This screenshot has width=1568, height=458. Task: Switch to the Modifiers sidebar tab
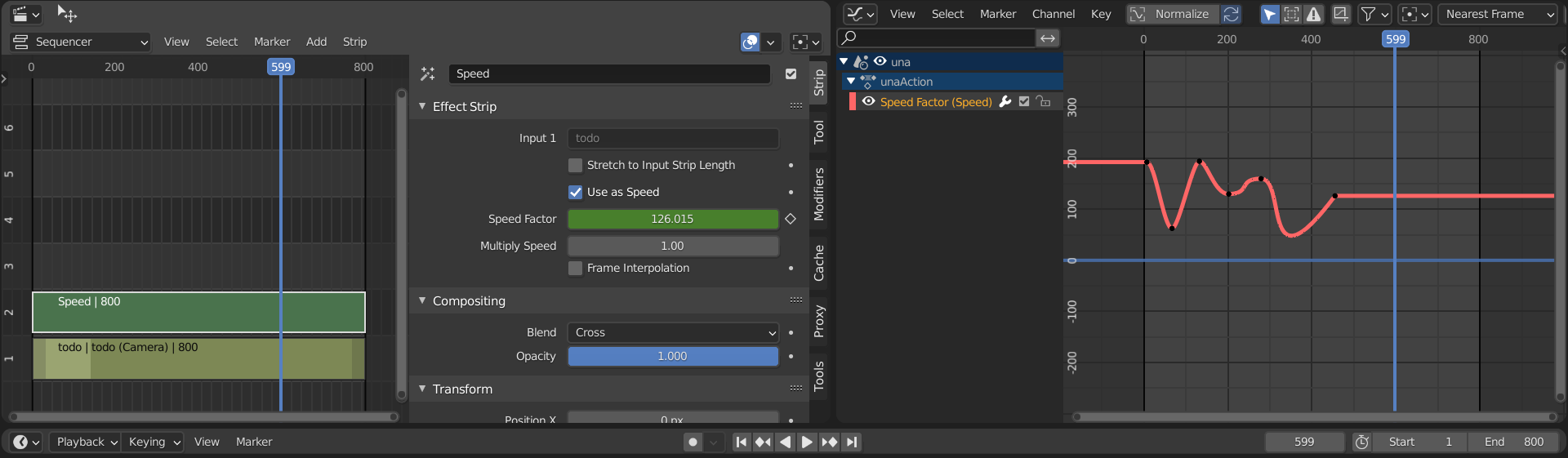pos(819,193)
